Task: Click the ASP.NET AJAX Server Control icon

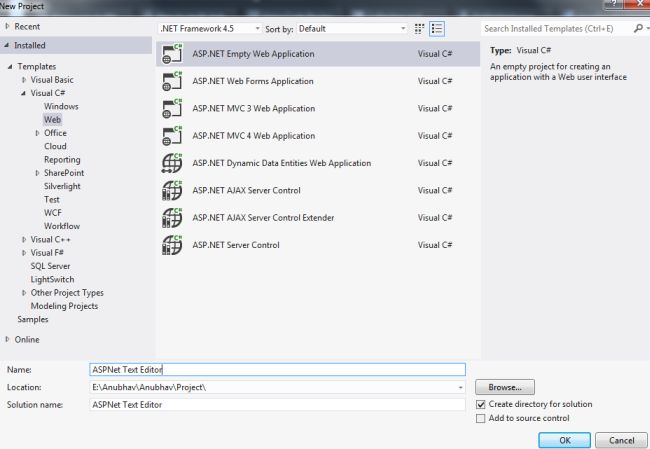Action: point(172,190)
